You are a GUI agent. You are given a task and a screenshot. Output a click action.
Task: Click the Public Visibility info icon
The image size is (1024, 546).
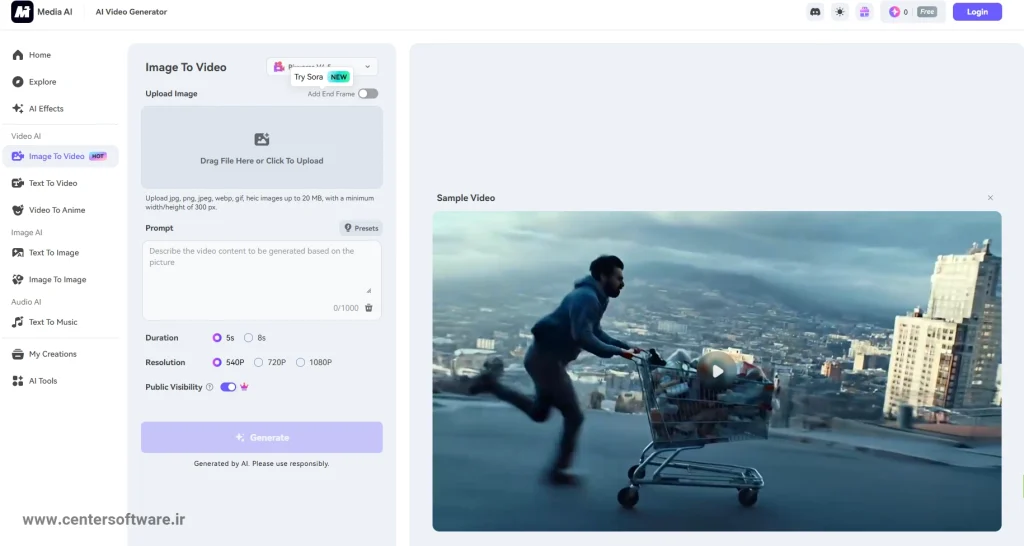tap(210, 387)
